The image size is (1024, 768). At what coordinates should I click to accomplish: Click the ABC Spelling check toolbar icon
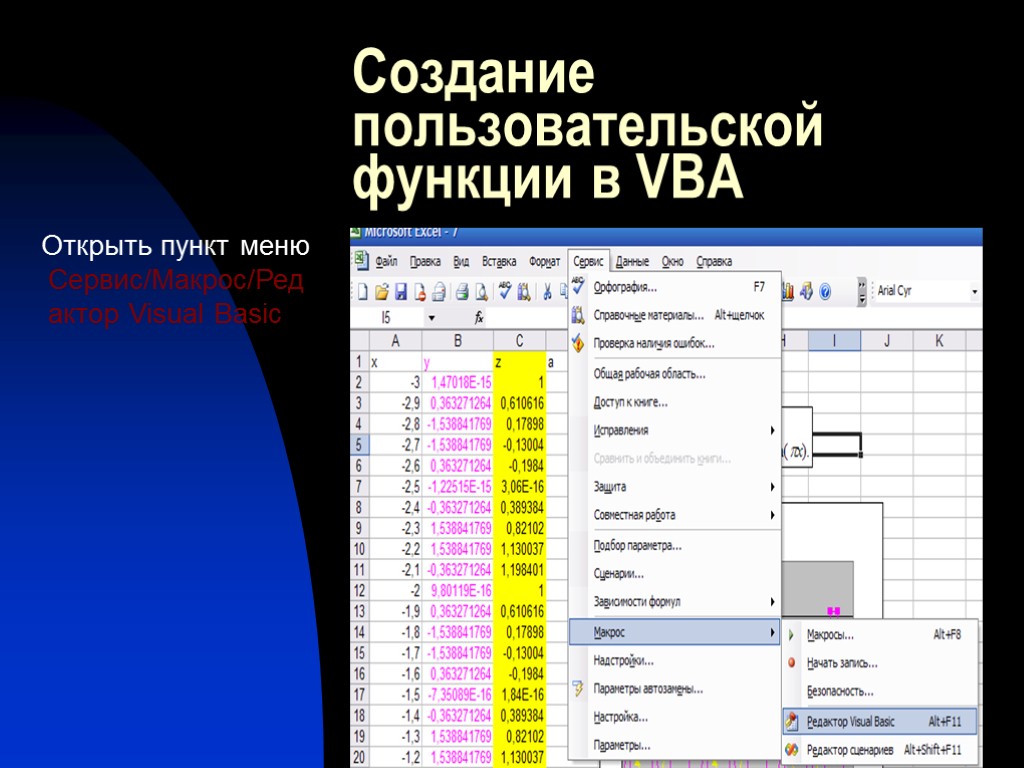(x=504, y=291)
